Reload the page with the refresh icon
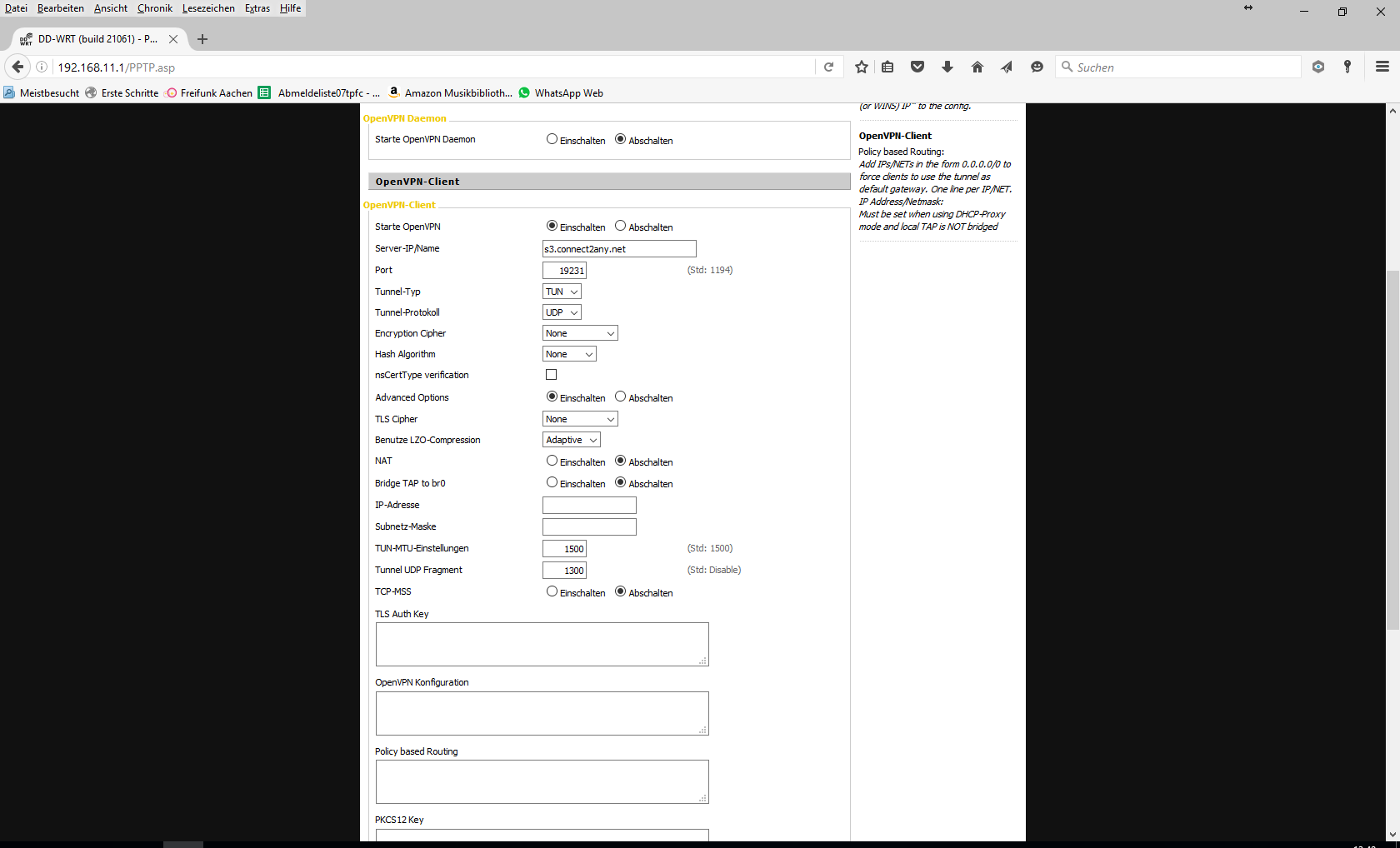Image resolution: width=1400 pixels, height=848 pixels. click(828, 67)
